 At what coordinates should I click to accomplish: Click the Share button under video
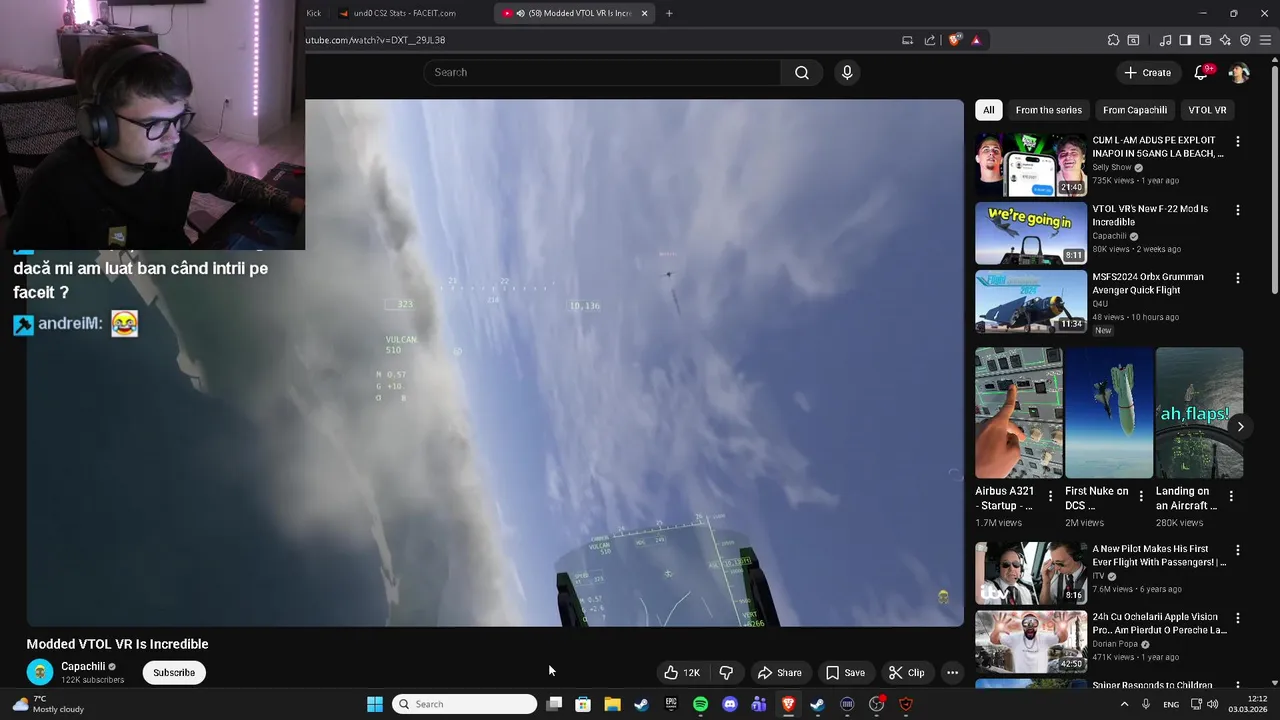(x=779, y=673)
